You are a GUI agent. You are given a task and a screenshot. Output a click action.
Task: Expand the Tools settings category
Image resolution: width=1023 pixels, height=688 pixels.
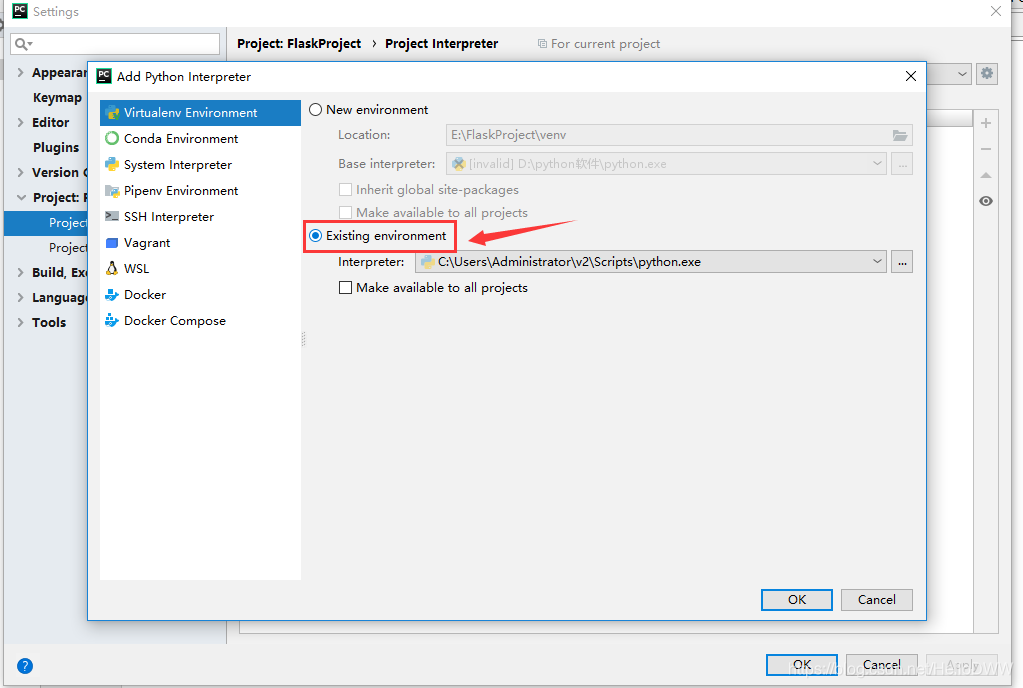(21, 322)
